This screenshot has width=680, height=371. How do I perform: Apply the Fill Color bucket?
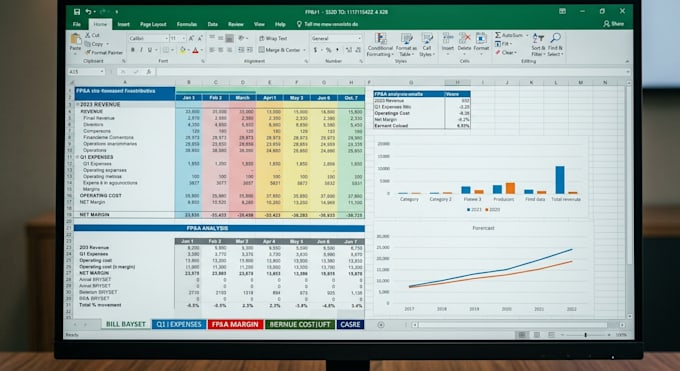183,50
